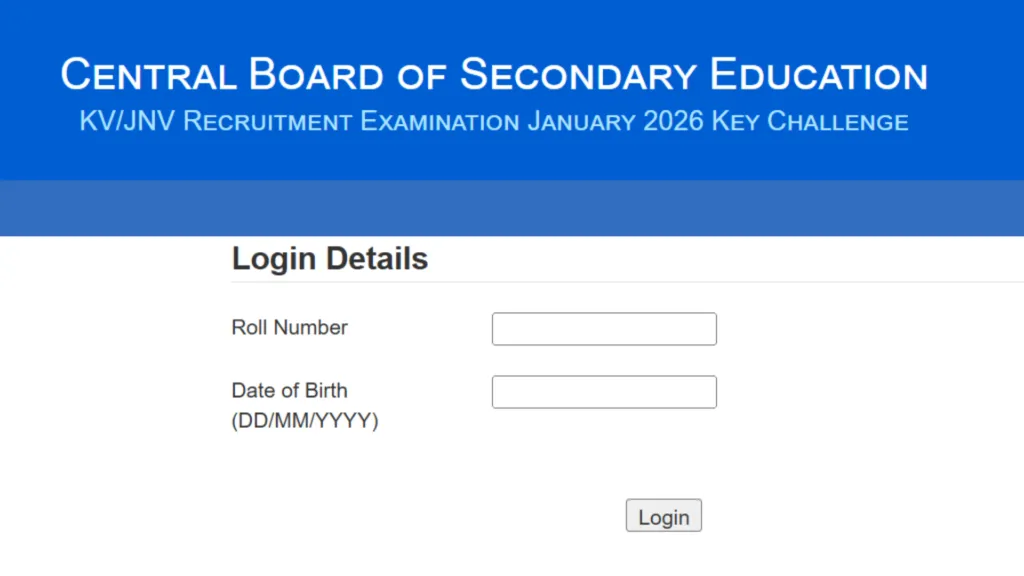Click inside the Date of Birth entry box
1024x576 pixels.
(604, 391)
